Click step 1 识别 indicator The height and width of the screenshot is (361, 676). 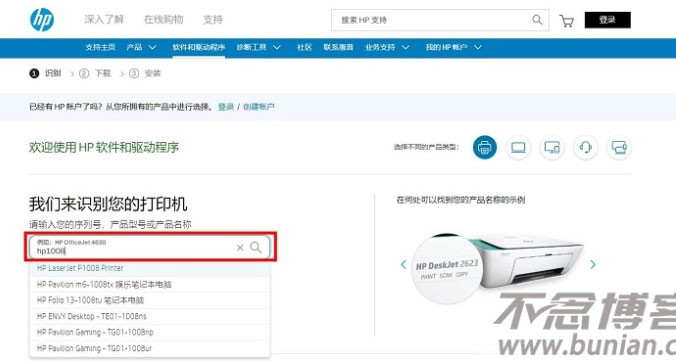coord(45,73)
